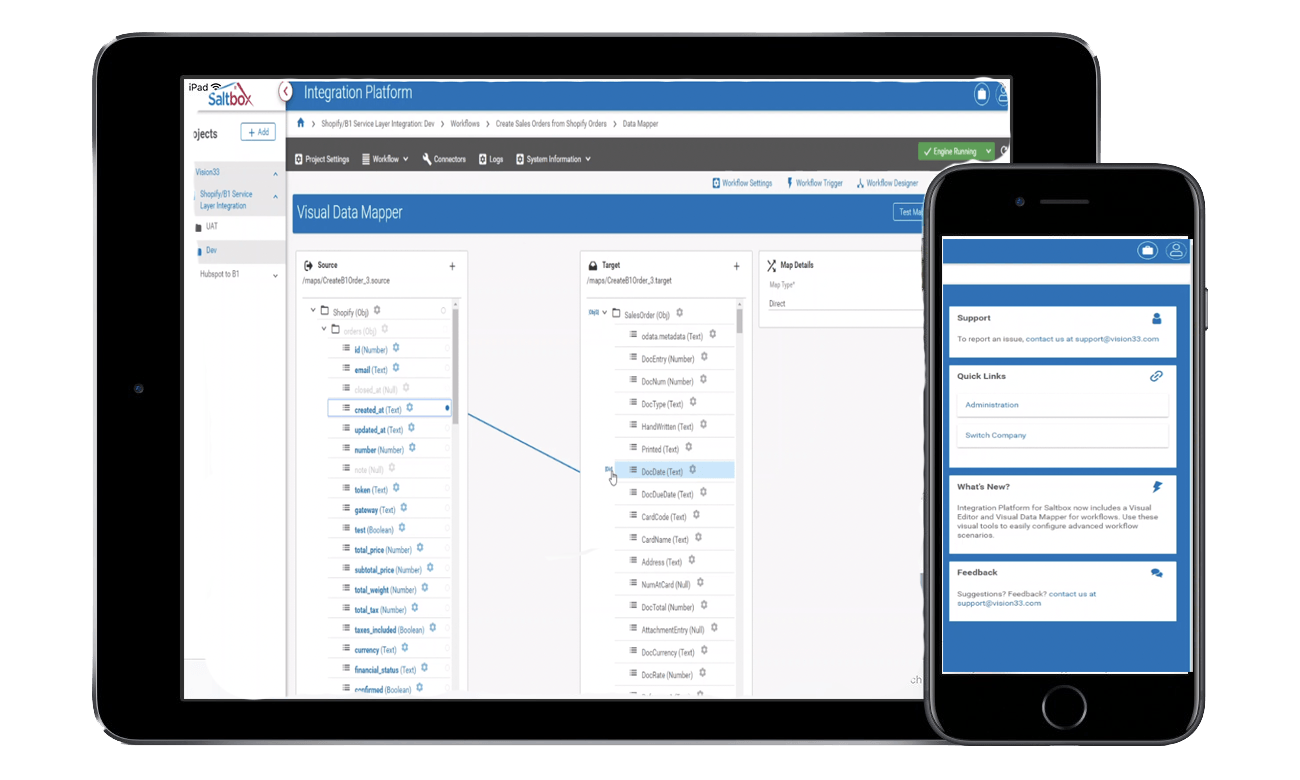1300x780 pixels.
Task: Click the person icon in the Support card
Action: [x=1157, y=319]
